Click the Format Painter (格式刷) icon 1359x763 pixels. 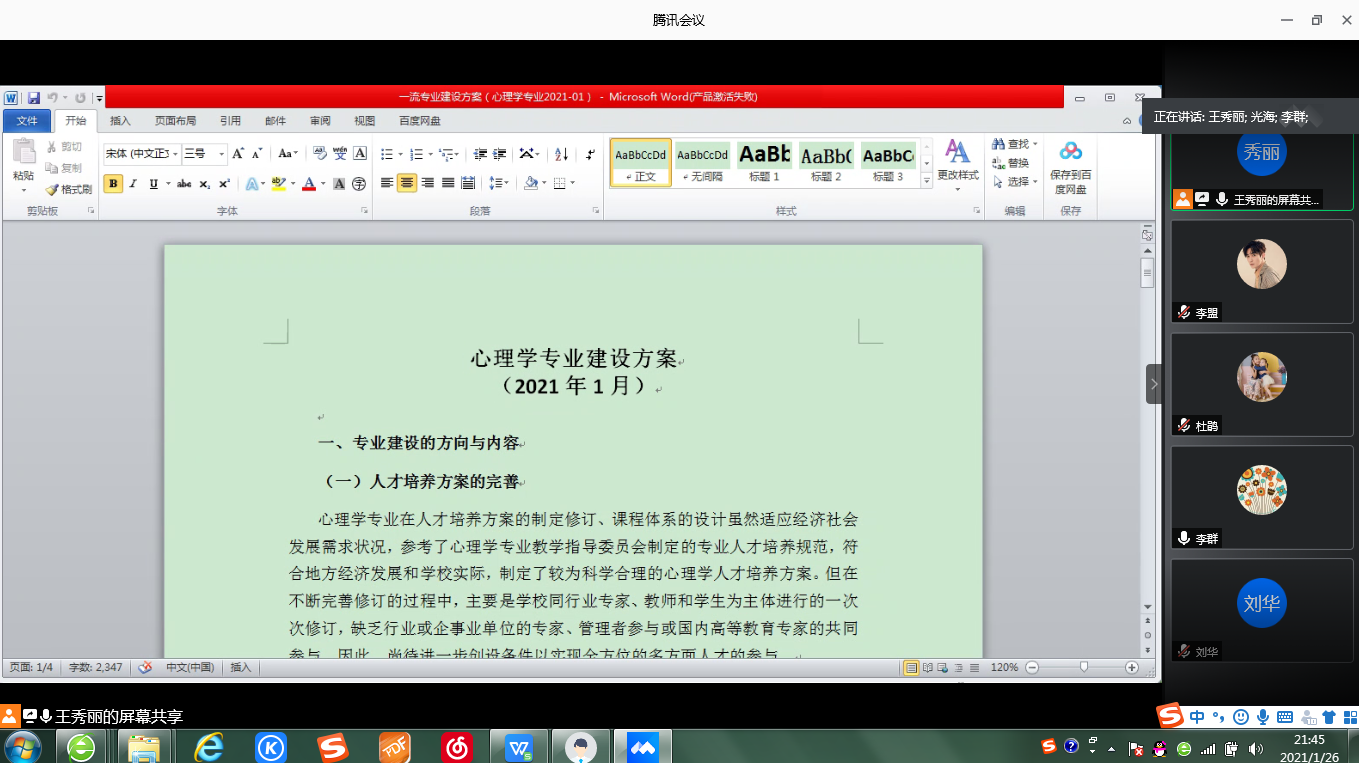[68, 189]
